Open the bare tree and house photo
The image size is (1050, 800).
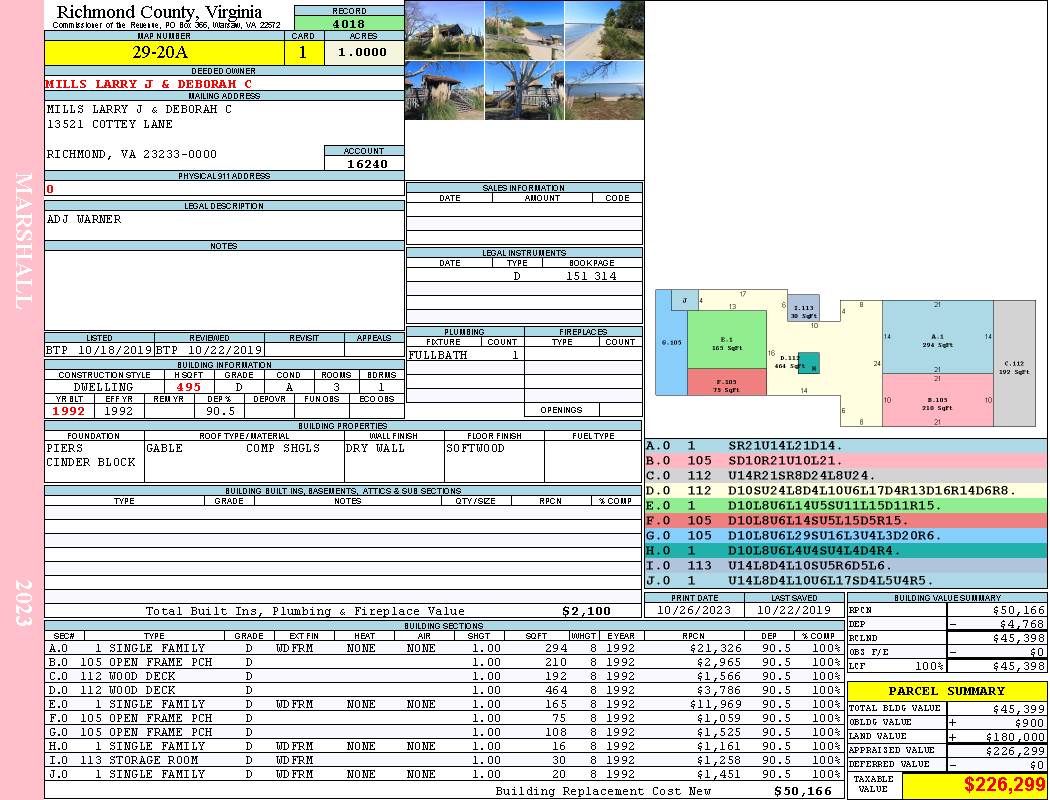(524, 90)
